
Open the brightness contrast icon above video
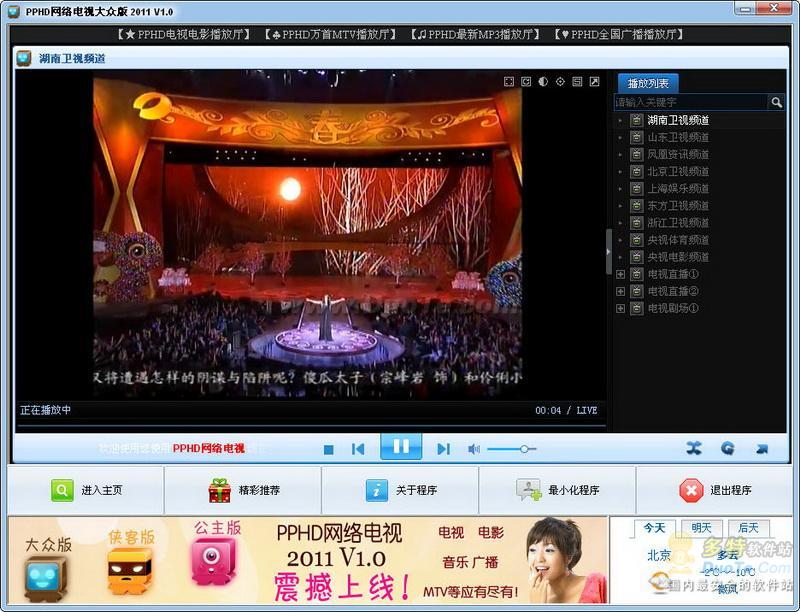click(x=543, y=82)
